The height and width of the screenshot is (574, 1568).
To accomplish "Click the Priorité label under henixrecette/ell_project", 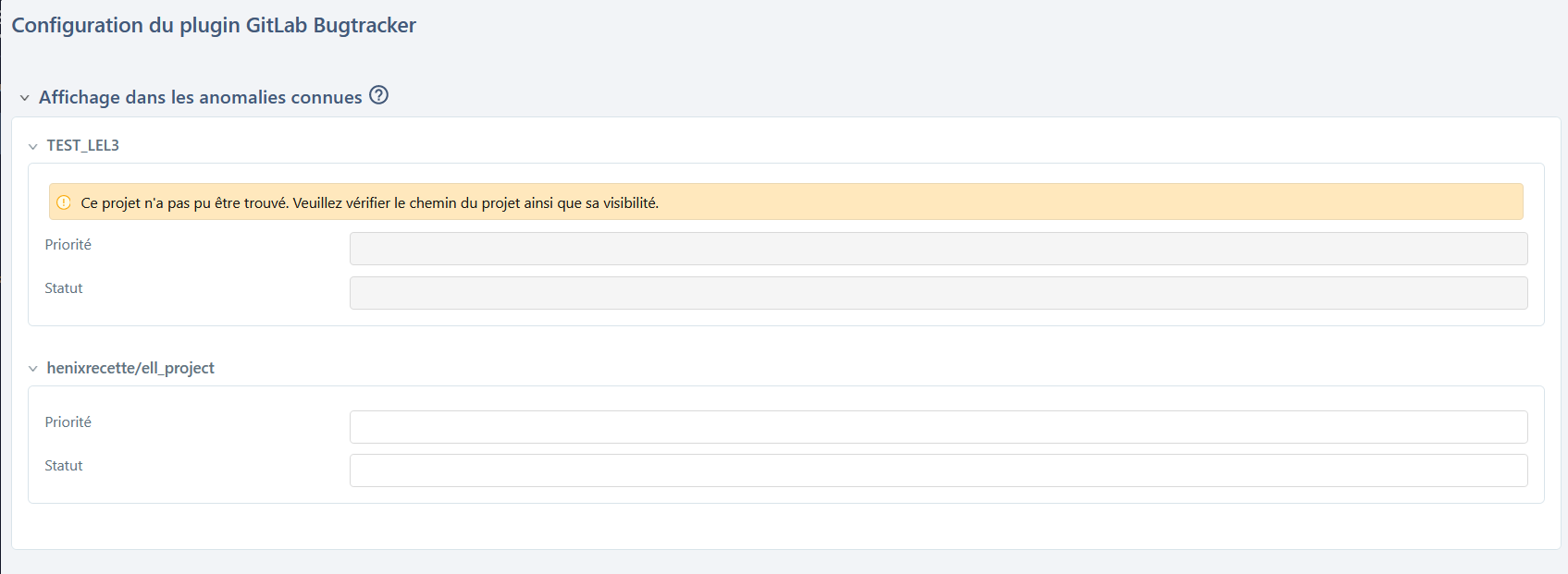I will click(68, 421).
